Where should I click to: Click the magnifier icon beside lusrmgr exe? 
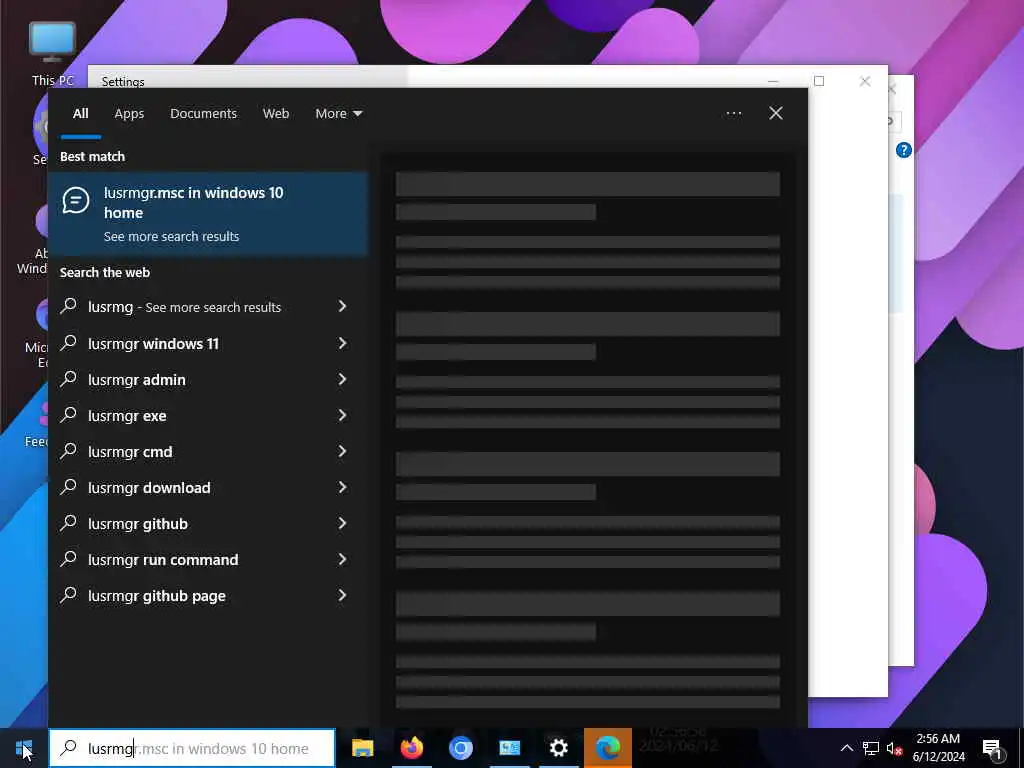[x=69, y=415]
